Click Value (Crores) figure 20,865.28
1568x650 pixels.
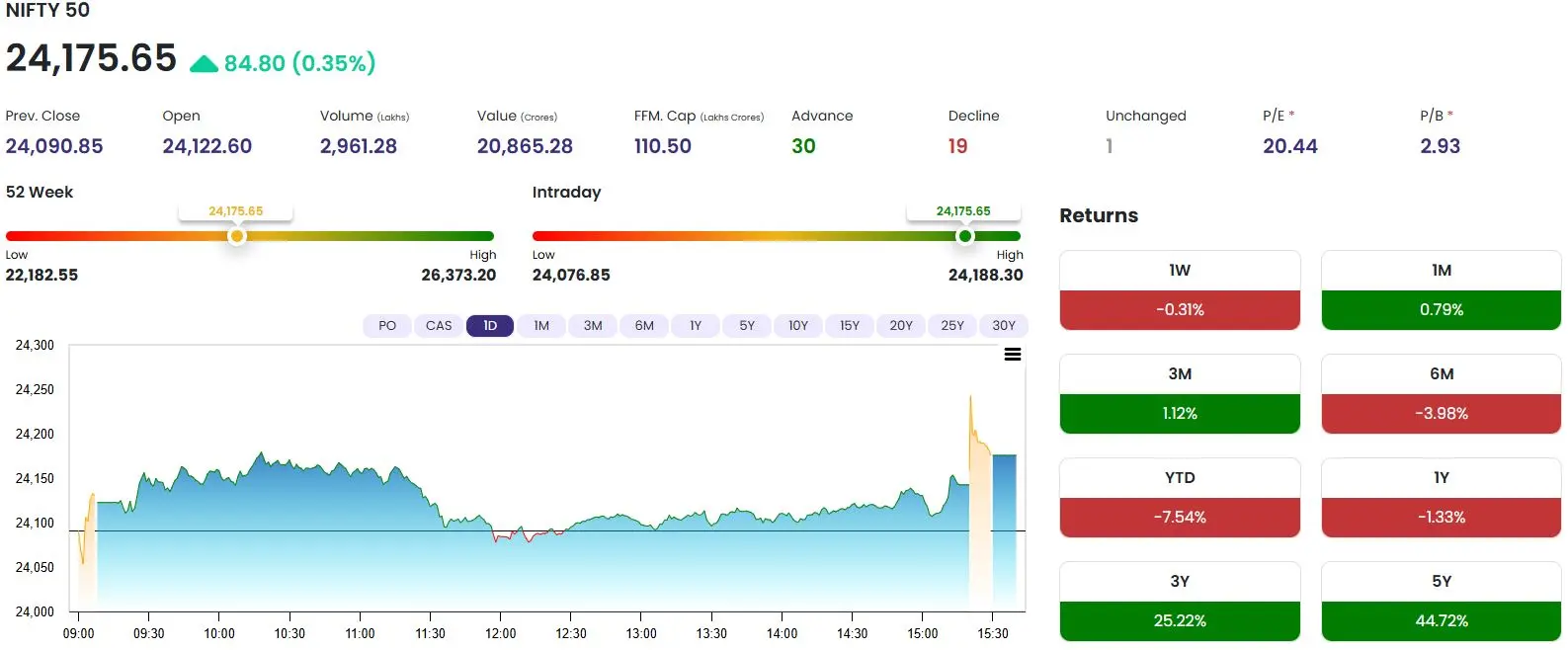[x=525, y=146]
